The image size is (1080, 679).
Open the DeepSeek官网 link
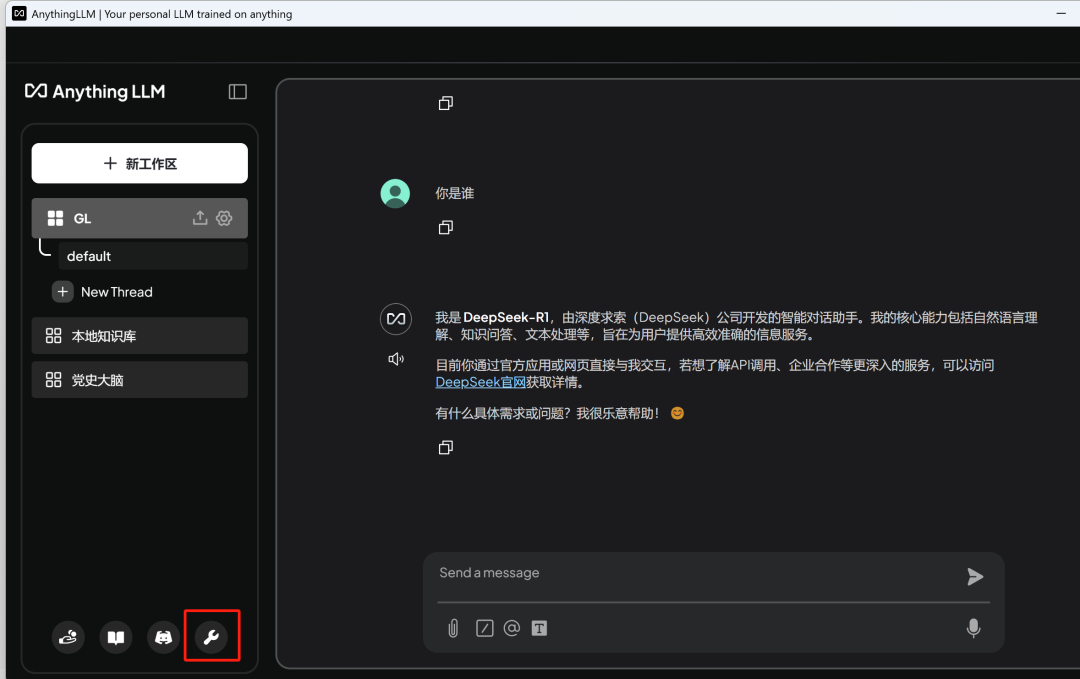pos(480,382)
